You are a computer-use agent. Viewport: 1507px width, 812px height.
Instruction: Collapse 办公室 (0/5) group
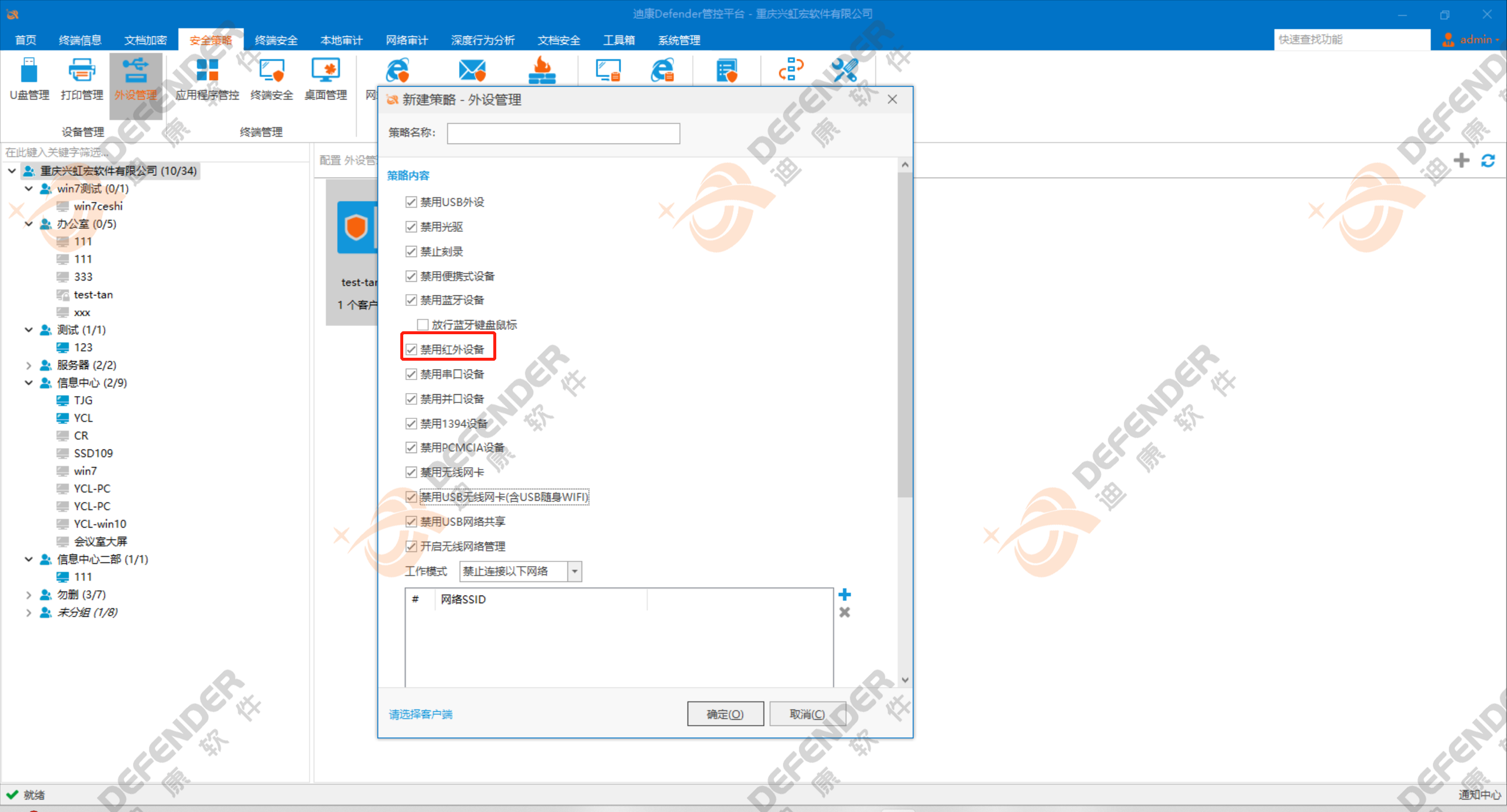pos(28,224)
